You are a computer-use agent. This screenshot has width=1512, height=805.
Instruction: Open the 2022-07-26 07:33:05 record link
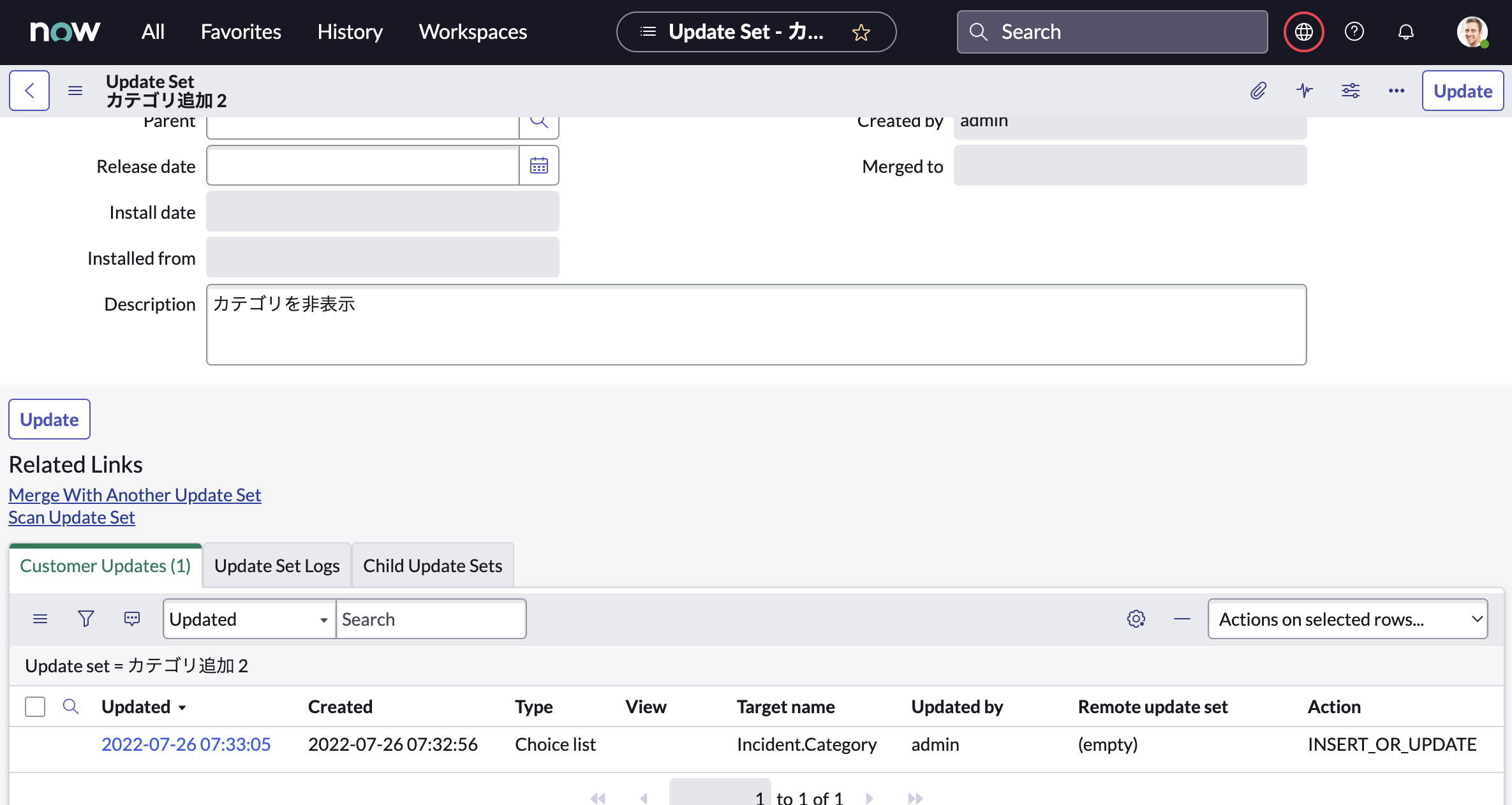click(x=186, y=744)
